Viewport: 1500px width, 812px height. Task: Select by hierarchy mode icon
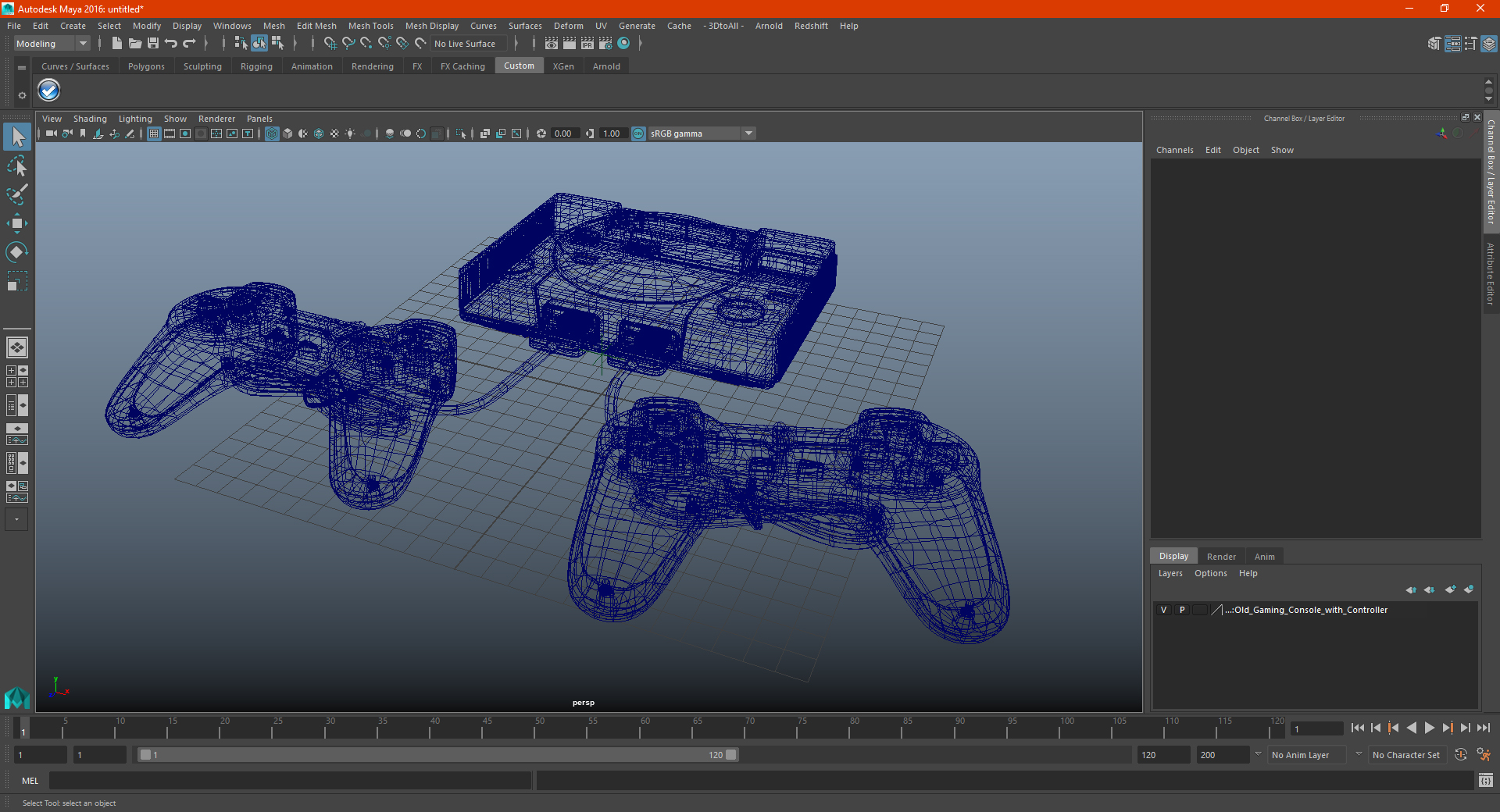[241, 44]
